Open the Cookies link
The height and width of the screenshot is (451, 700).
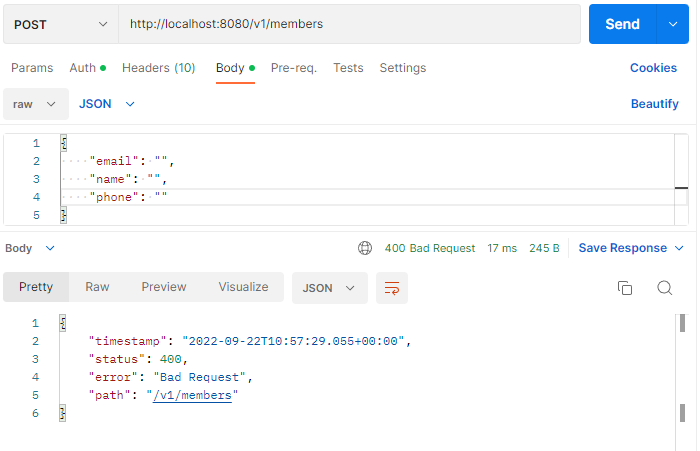point(653,68)
